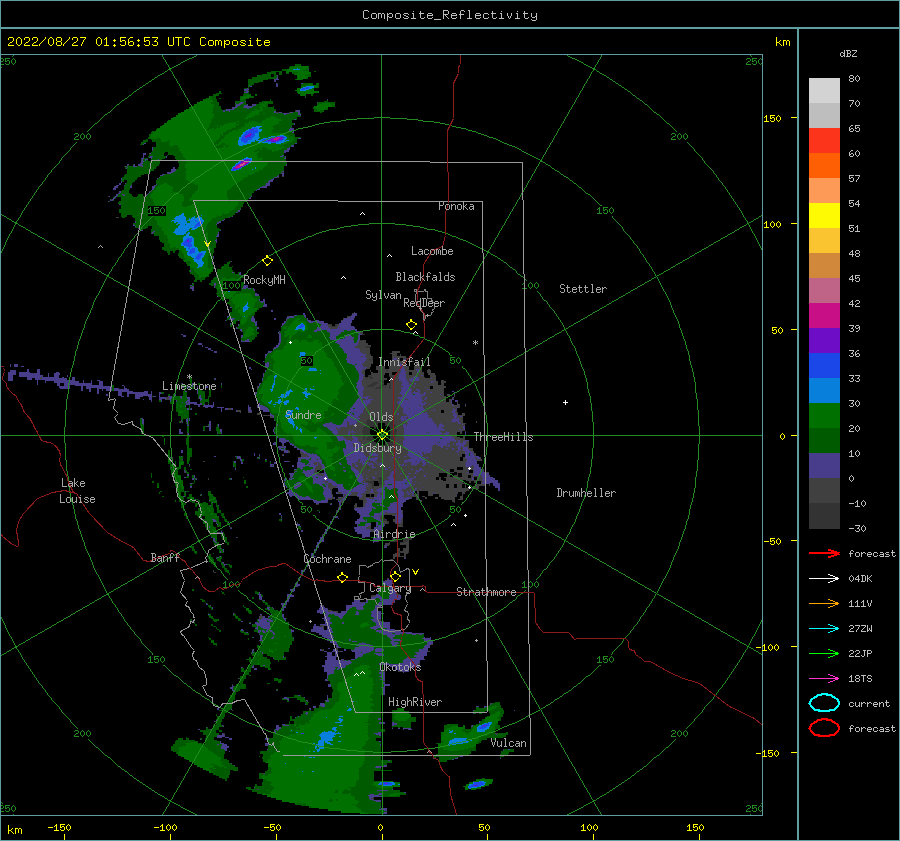This screenshot has height=841, width=900.
Task: Pick the dark orange 57-60 dBZ swatch
Action: pos(824,166)
